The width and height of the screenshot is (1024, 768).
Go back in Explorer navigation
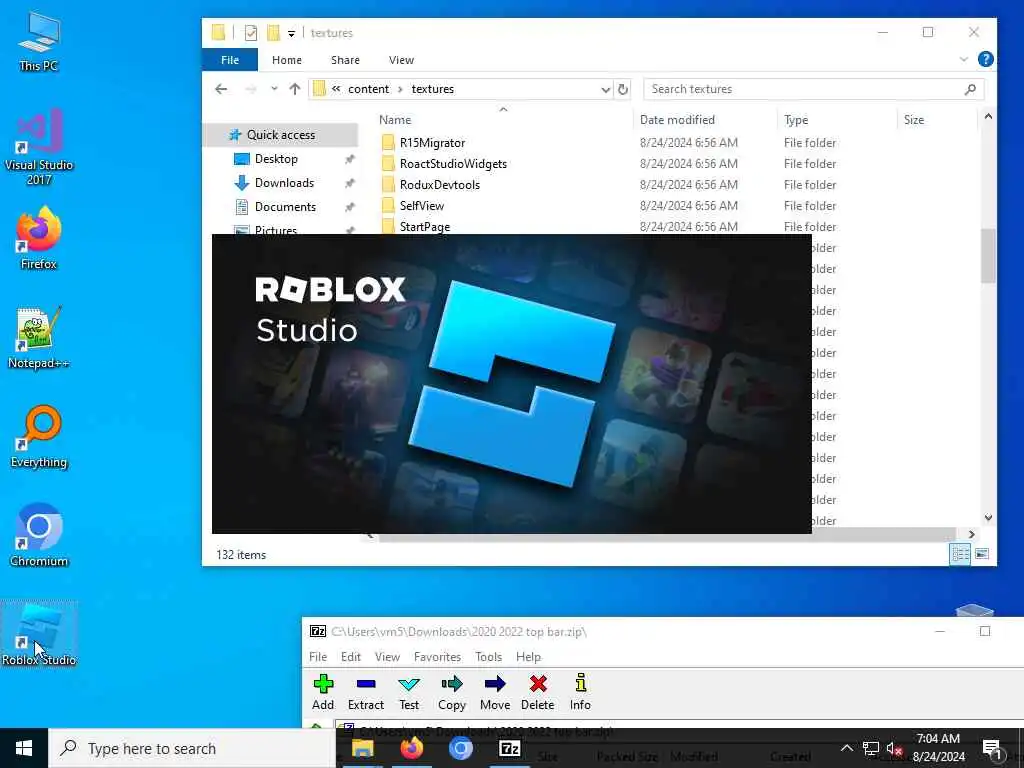221,89
